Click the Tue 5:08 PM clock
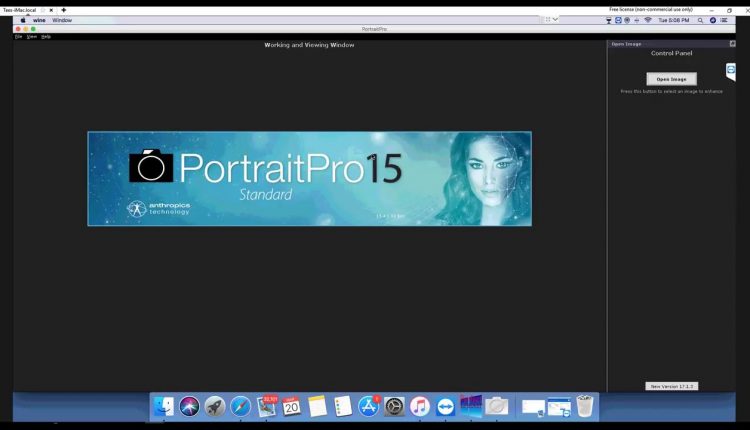The height and width of the screenshot is (430, 750). [673, 20]
